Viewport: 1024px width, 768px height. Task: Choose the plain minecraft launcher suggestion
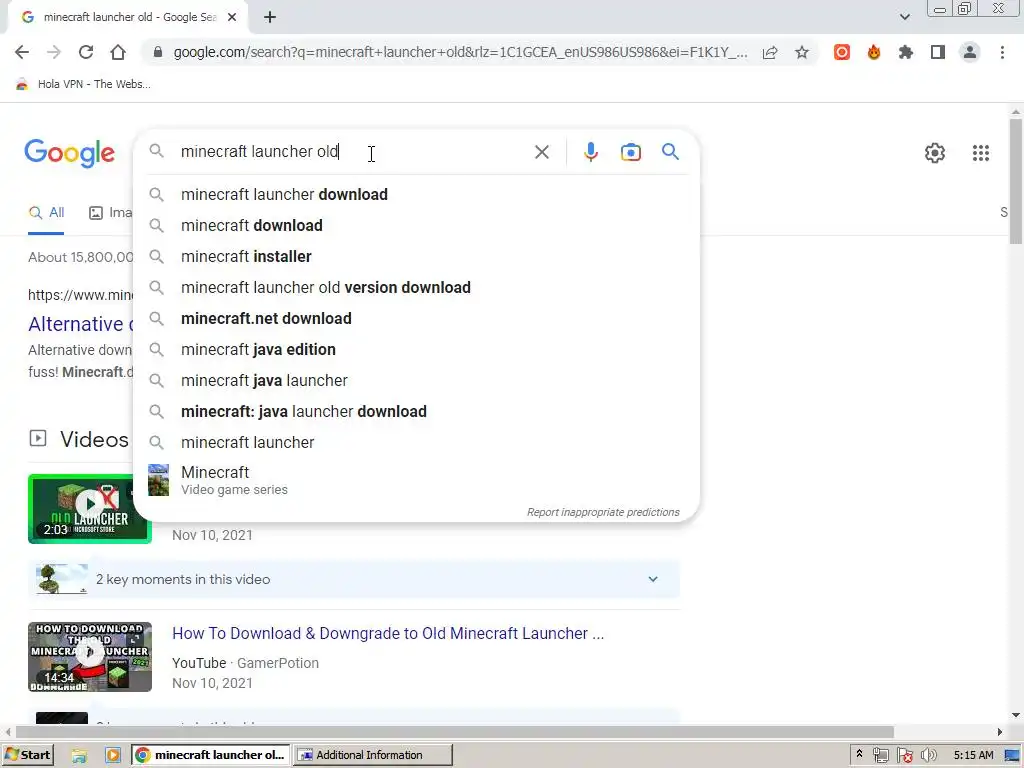416,443
